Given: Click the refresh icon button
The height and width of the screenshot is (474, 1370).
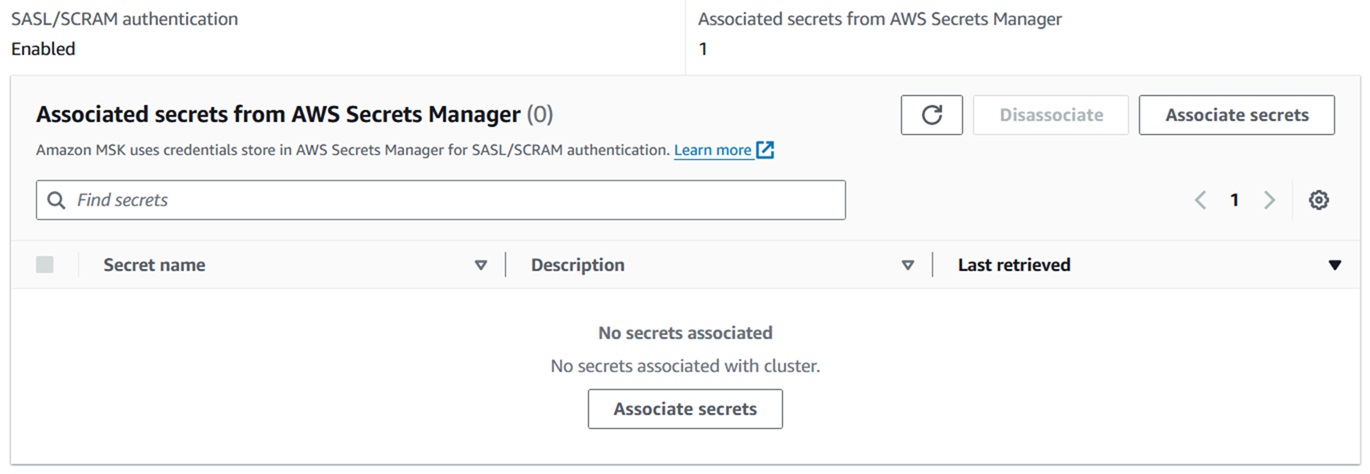Looking at the screenshot, I should pyautogui.click(x=931, y=115).
